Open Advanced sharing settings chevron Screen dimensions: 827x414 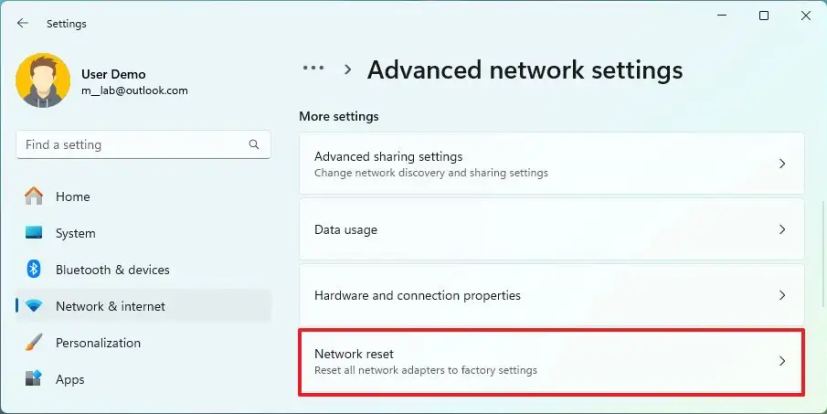pyautogui.click(x=783, y=164)
